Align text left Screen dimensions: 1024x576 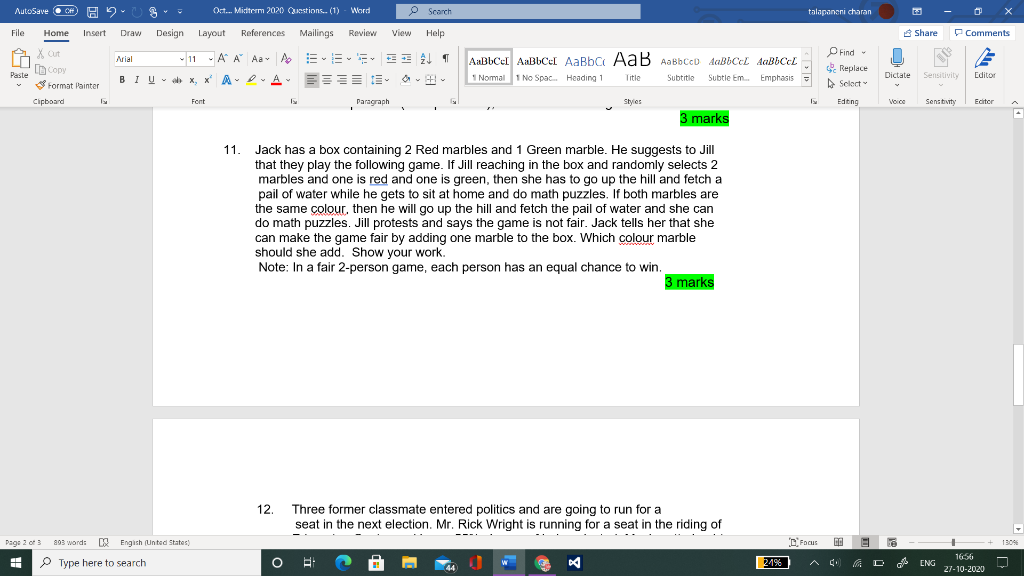(x=312, y=80)
